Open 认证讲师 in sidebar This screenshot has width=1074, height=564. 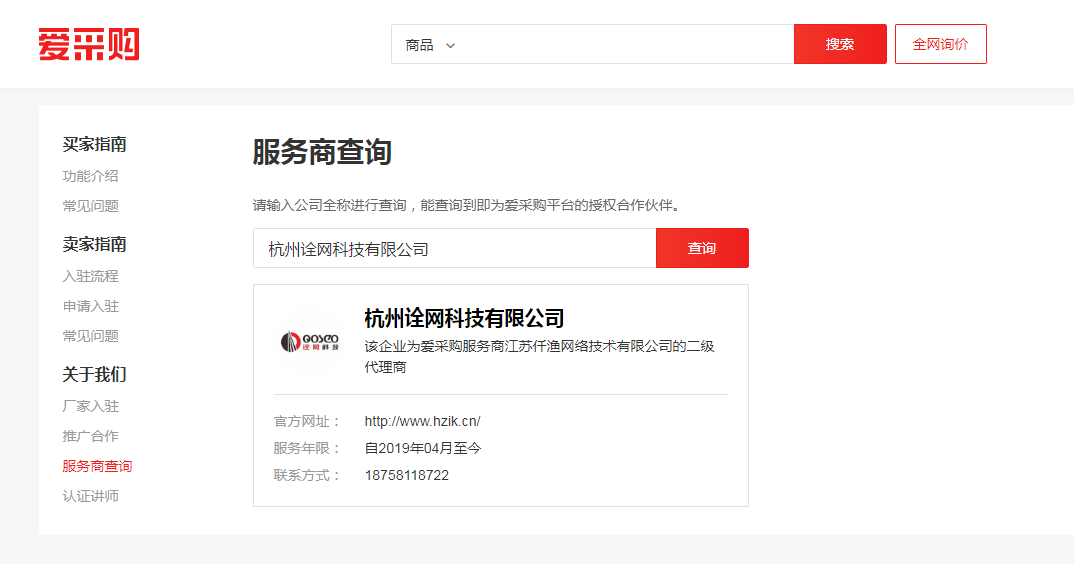pos(90,496)
